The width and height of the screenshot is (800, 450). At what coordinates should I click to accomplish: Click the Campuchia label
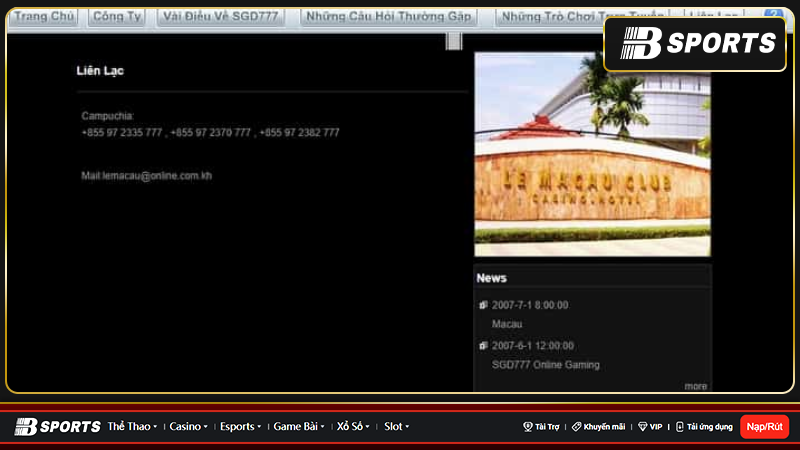click(108, 116)
